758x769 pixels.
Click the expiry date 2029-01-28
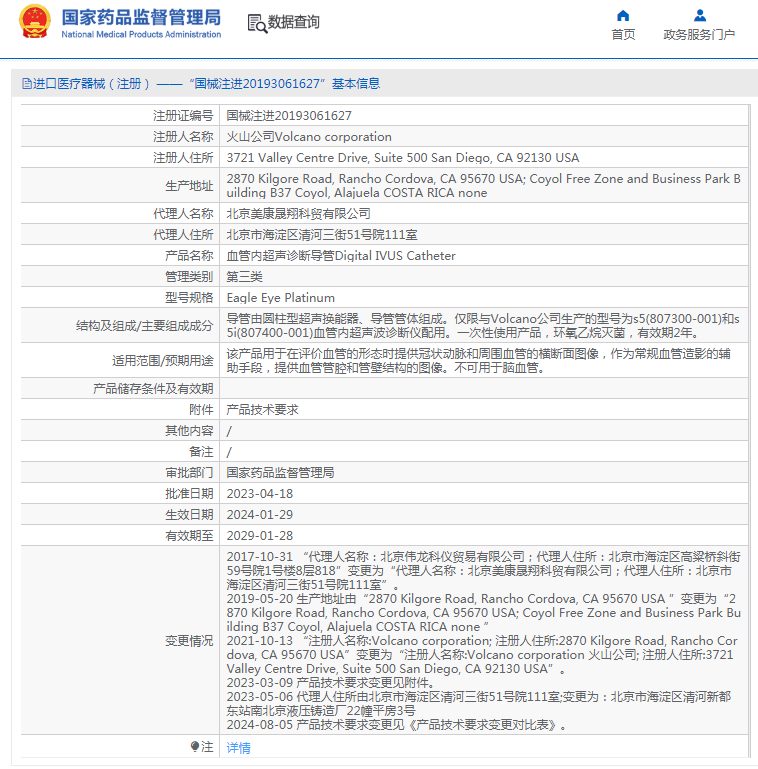click(259, 536)
